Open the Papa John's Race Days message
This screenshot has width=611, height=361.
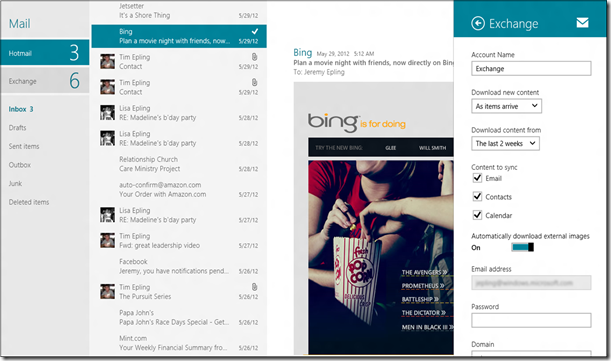click(x=179, y=317)
